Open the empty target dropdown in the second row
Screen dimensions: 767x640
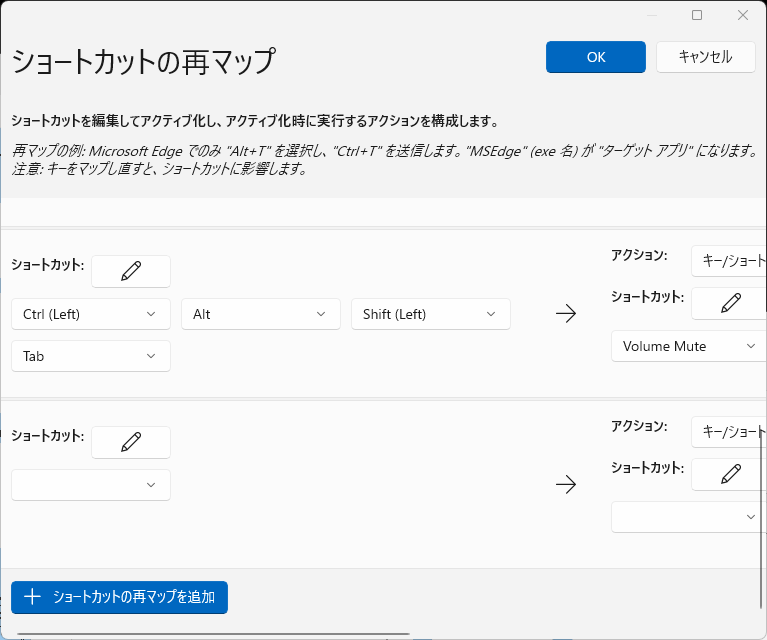[x=688, y=517]
